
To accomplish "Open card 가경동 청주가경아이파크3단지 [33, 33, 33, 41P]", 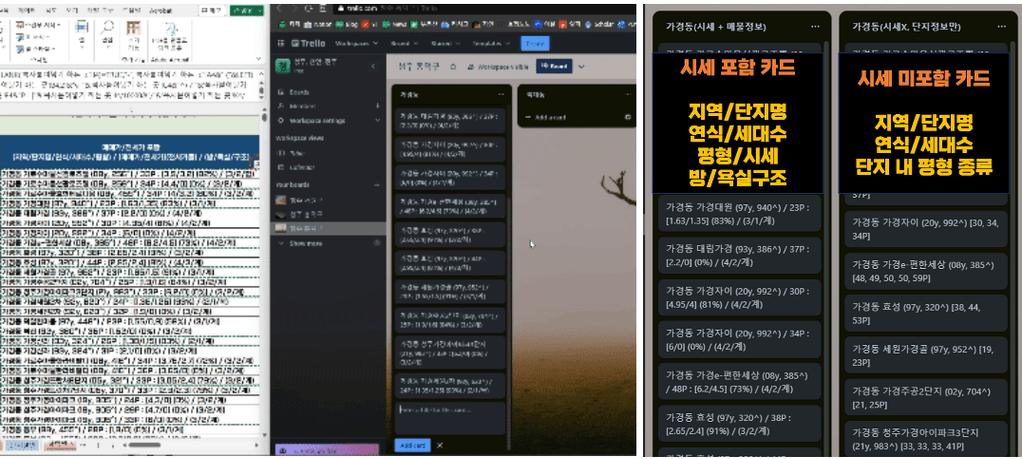I will point(926,439).
